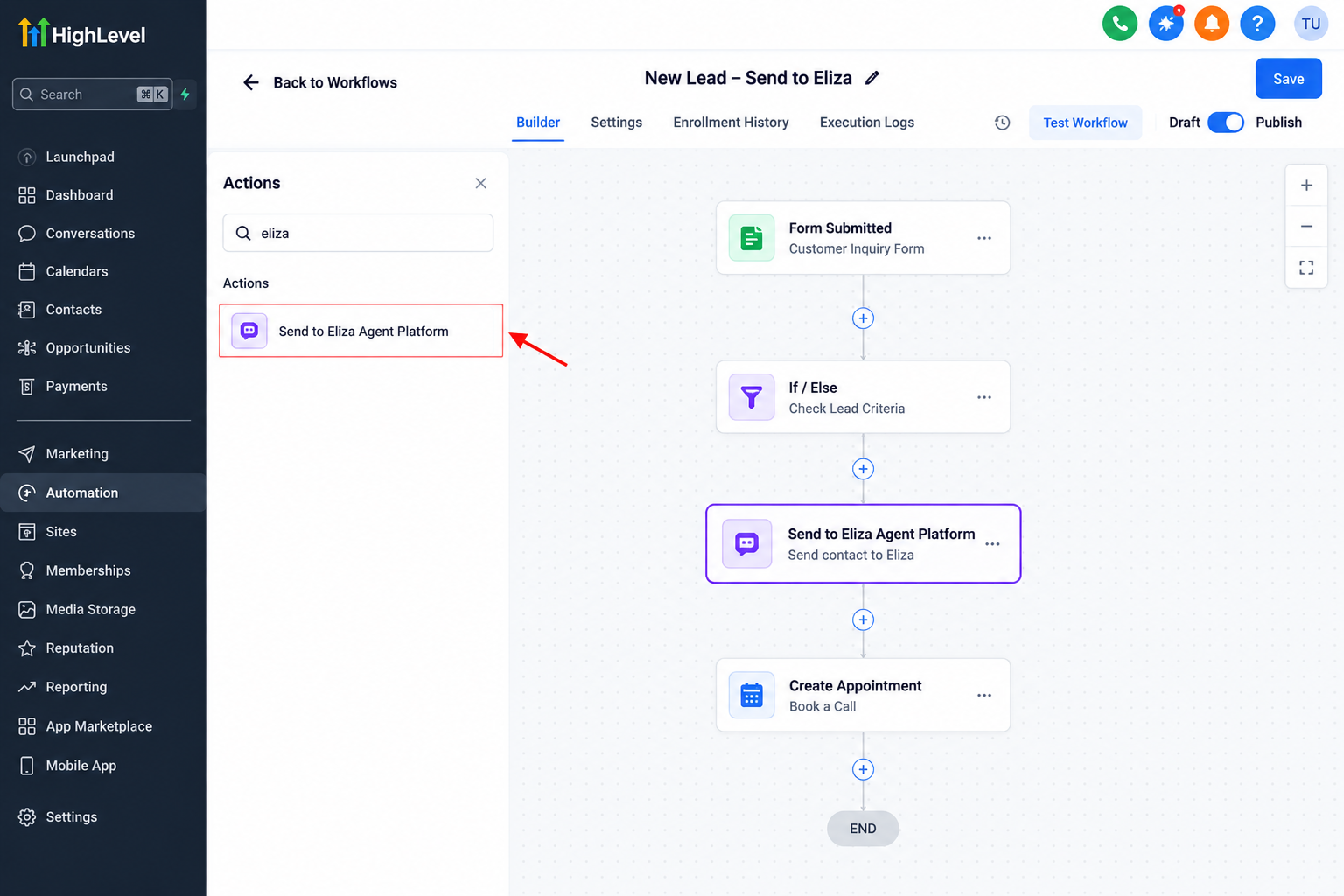Viewport: 1344px width, 896px height.
Task: Click the Draft label
Action: (x=1185, y=122)
